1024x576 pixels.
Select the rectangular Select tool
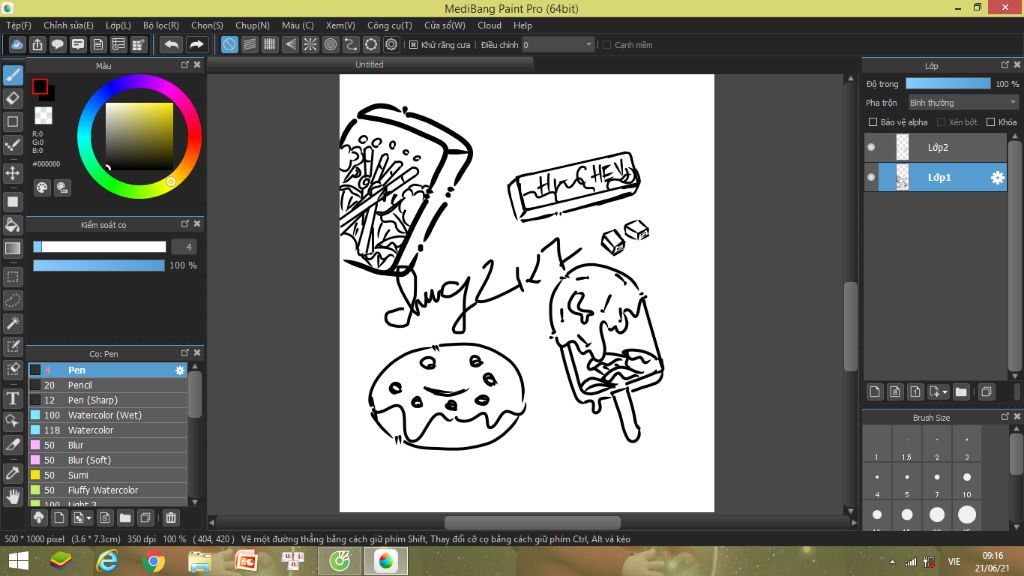pos(13,277)
